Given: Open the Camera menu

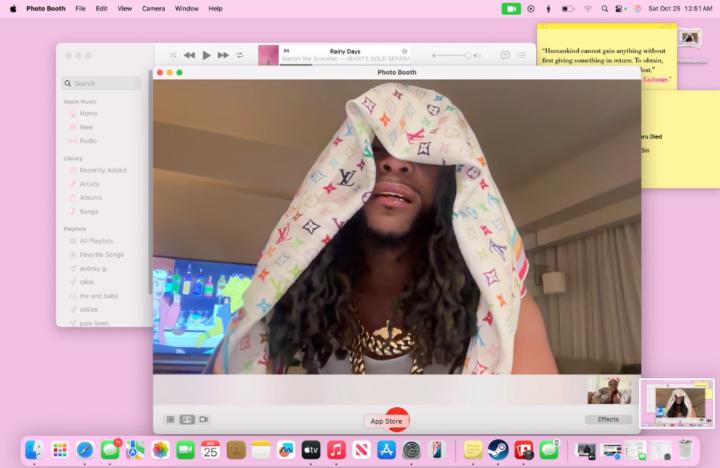Looking at the screenshot, I should pyautogui.click(x=153, y=8).
